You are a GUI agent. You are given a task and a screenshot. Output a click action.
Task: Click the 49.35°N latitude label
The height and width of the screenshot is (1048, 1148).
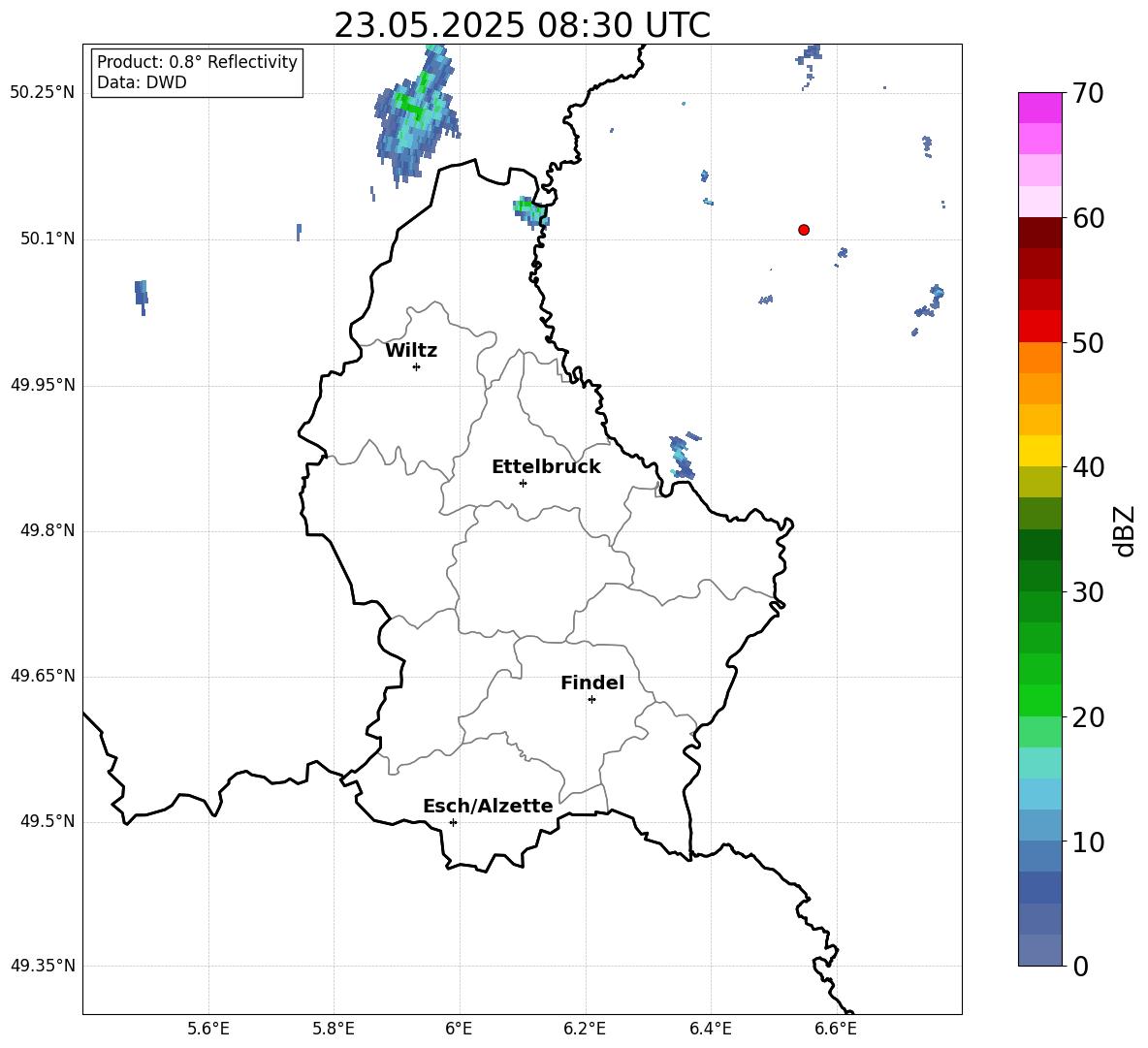43,966
